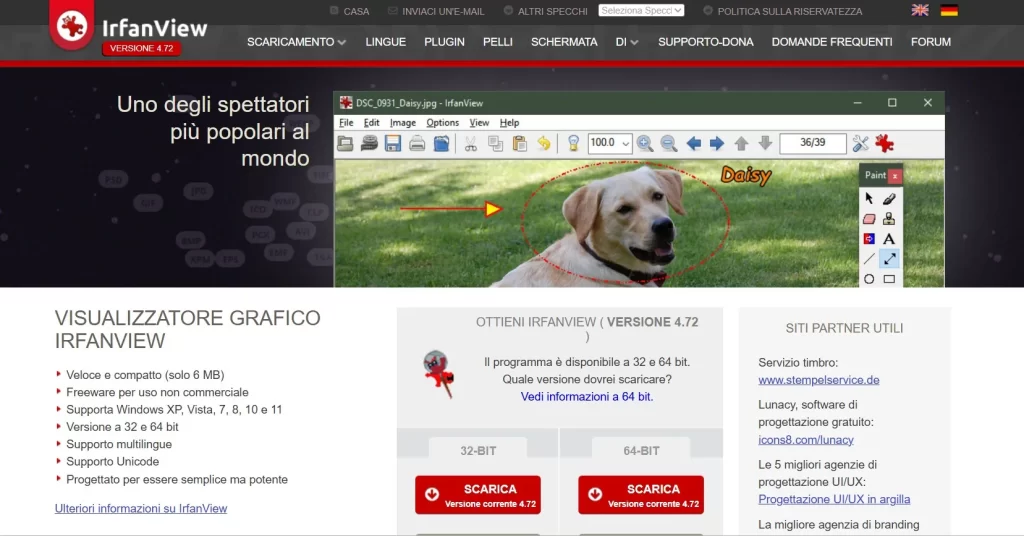The height and width of the screenshot is (536, 1024).
Task: Click the 32-BIT SCARICA download button
Action: tap(478, 495)
